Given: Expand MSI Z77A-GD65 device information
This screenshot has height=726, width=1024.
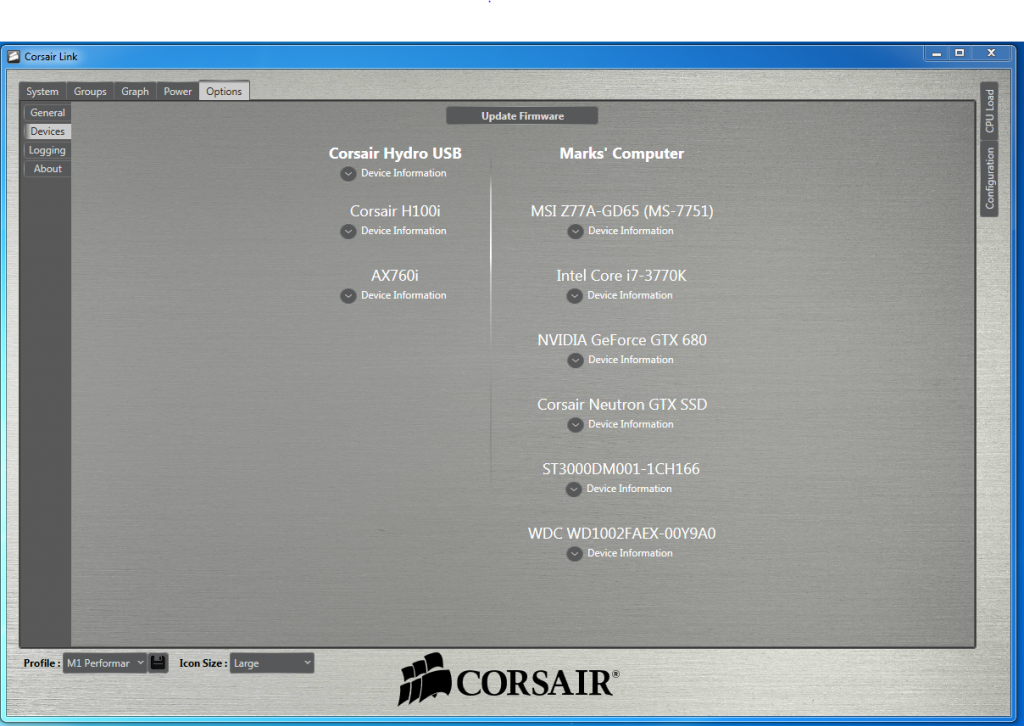Looking at the screenshot, I should pyautogui.click(x=575, y=231).
